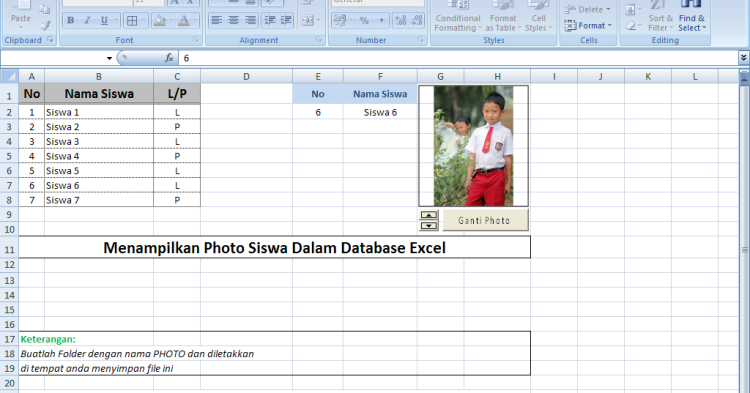
Task: Click the Ganti Photo button
Action: tap(485, 220)
